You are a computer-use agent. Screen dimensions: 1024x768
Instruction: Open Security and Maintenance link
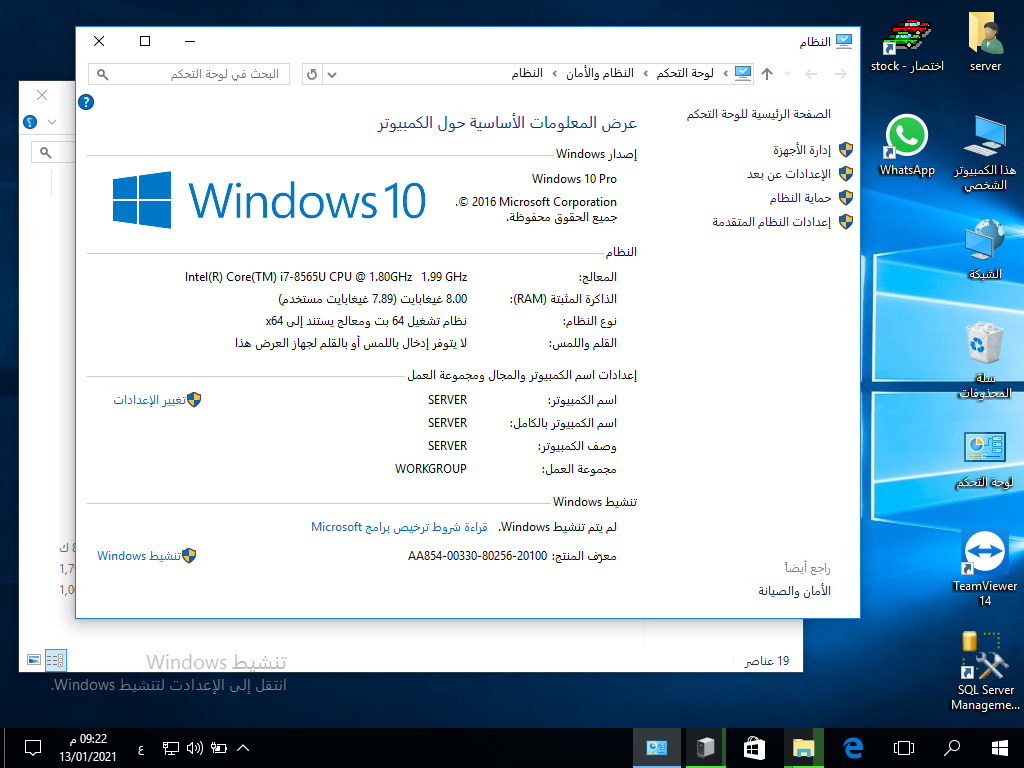point(794,591)
